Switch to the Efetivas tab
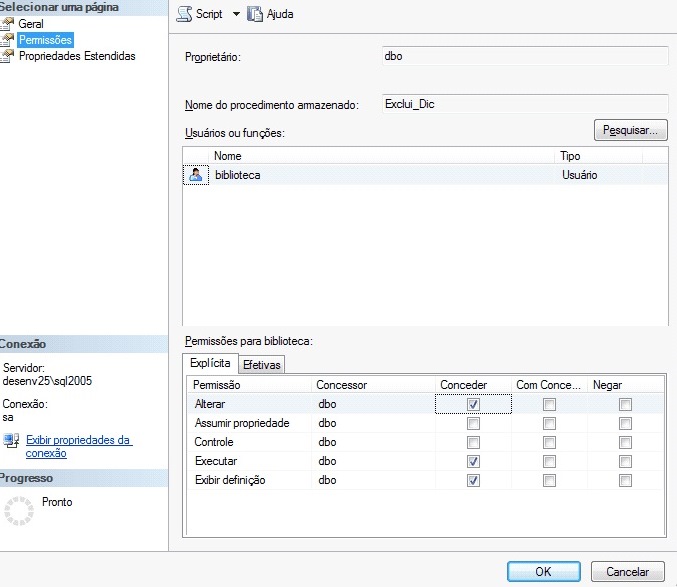The width and height of the screenshot is (677, 587). click(262, 365)
